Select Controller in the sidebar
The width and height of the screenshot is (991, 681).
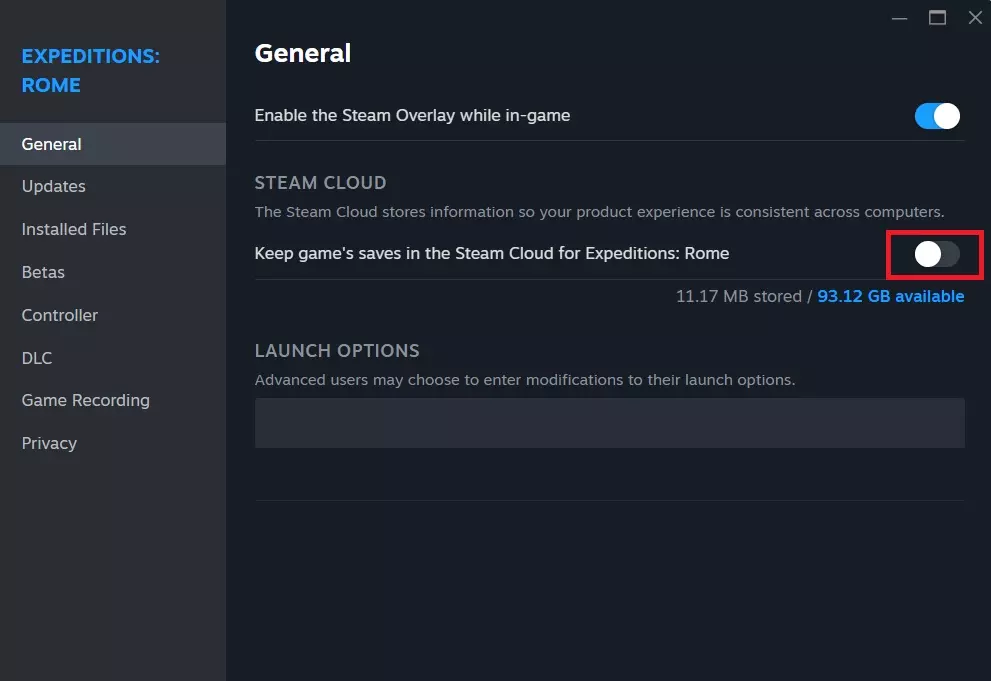click(60, 315)
